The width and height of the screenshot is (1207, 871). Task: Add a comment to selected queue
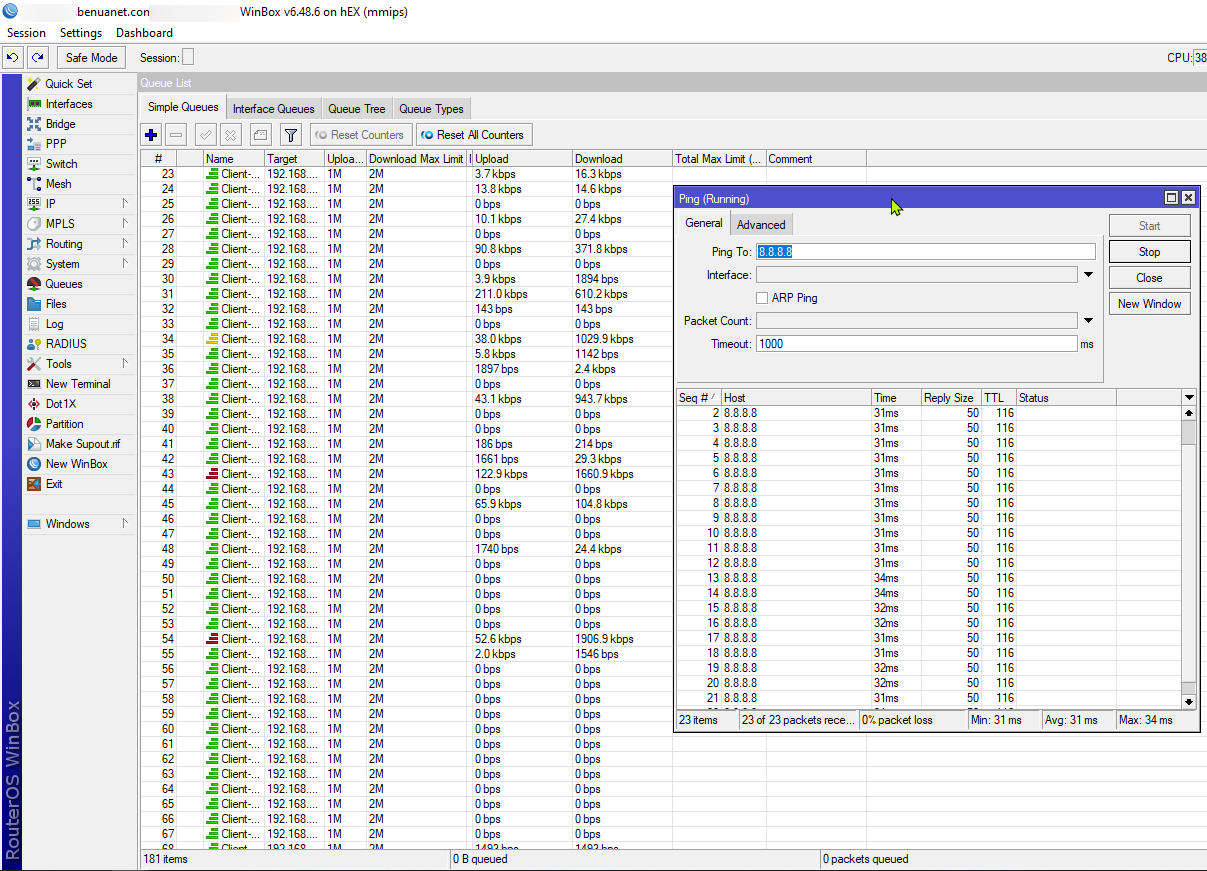pyautogui.click(x=261, y=134)
